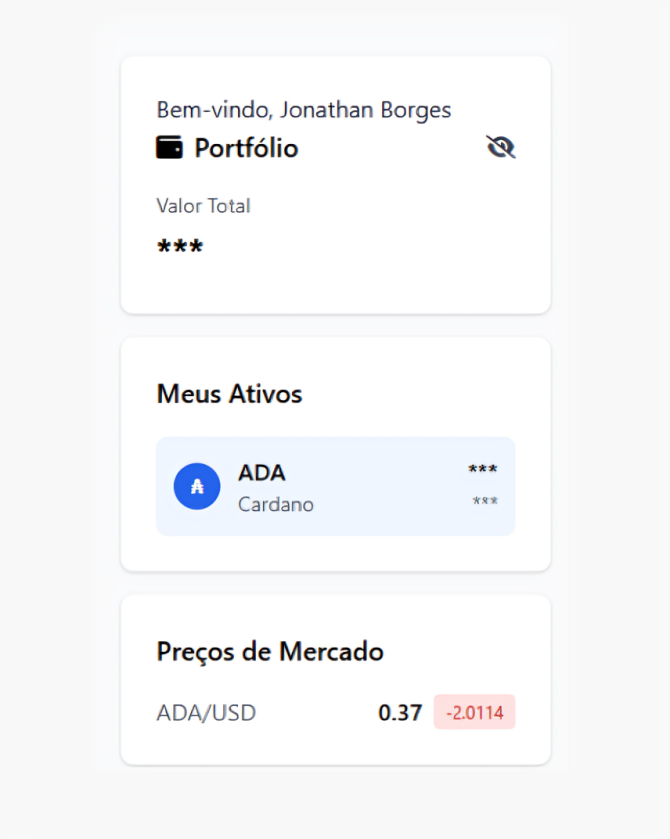
Task: Open the ADA/USD price row
Action: [x=335, y=712]
